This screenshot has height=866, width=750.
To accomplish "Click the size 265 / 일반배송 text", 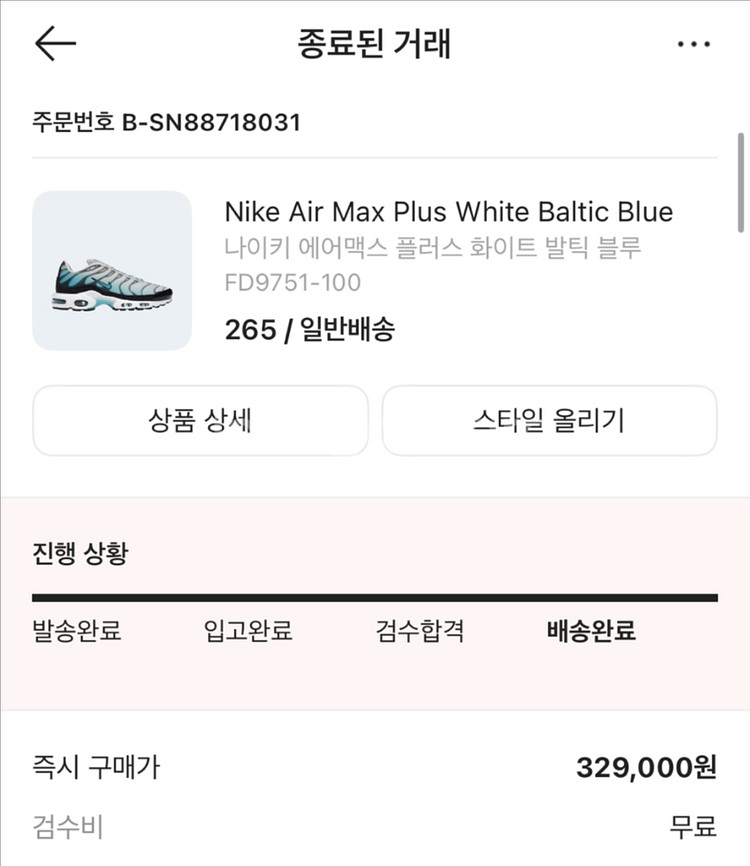I will (x=310, y=330).
